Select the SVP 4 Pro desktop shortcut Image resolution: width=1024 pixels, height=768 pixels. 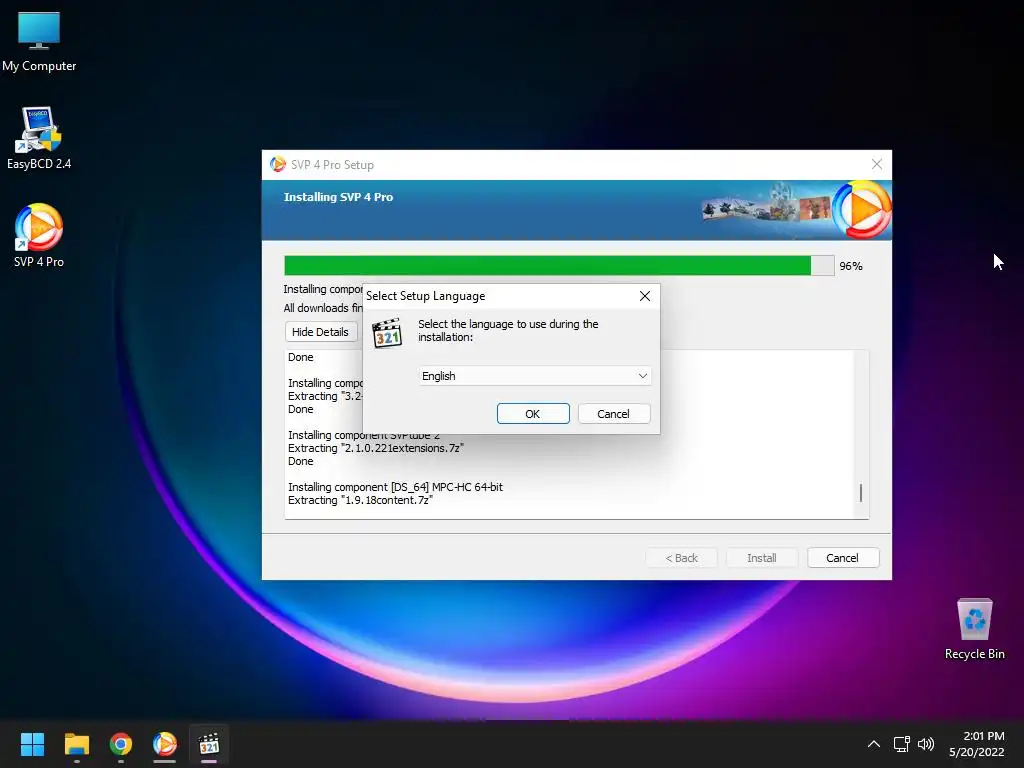(x=39, y=236)
